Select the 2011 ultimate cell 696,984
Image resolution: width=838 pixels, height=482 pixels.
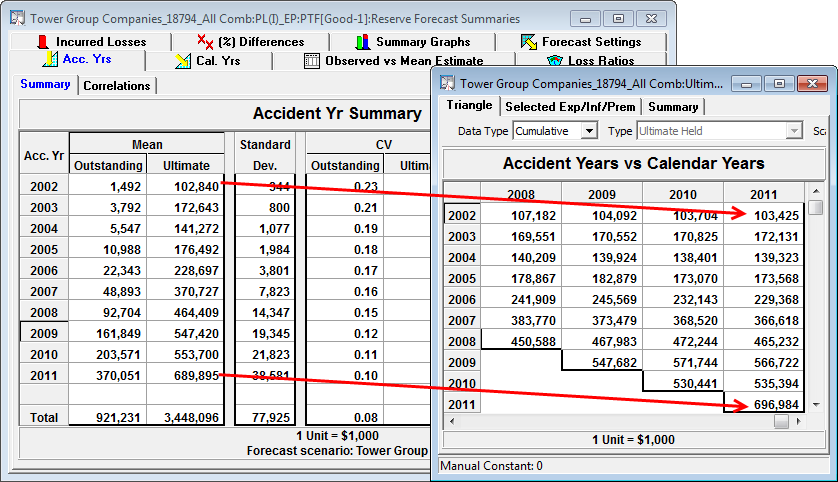764,404
